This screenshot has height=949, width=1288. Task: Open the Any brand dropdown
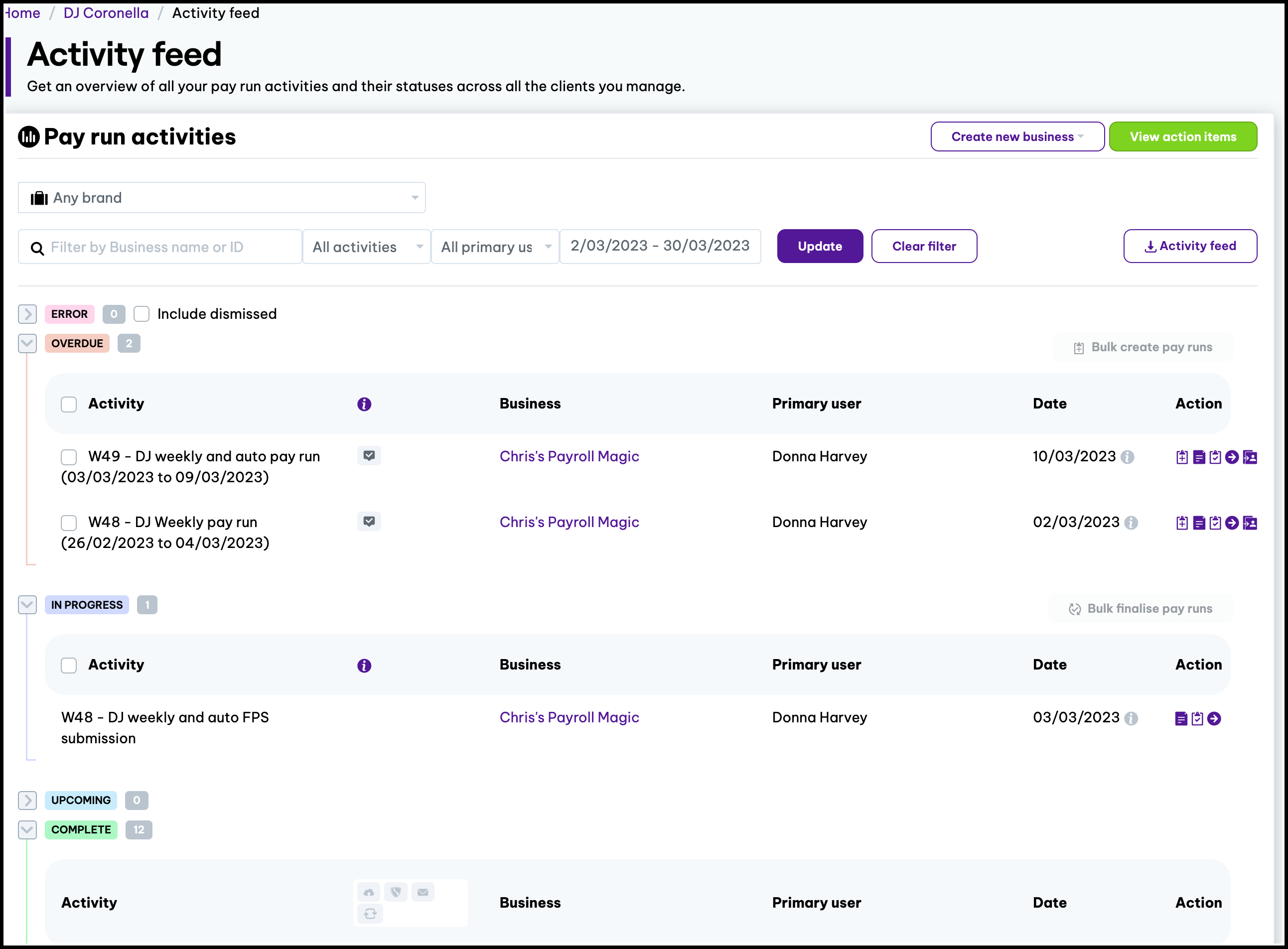pyautogui.click(x=222, y=198)
